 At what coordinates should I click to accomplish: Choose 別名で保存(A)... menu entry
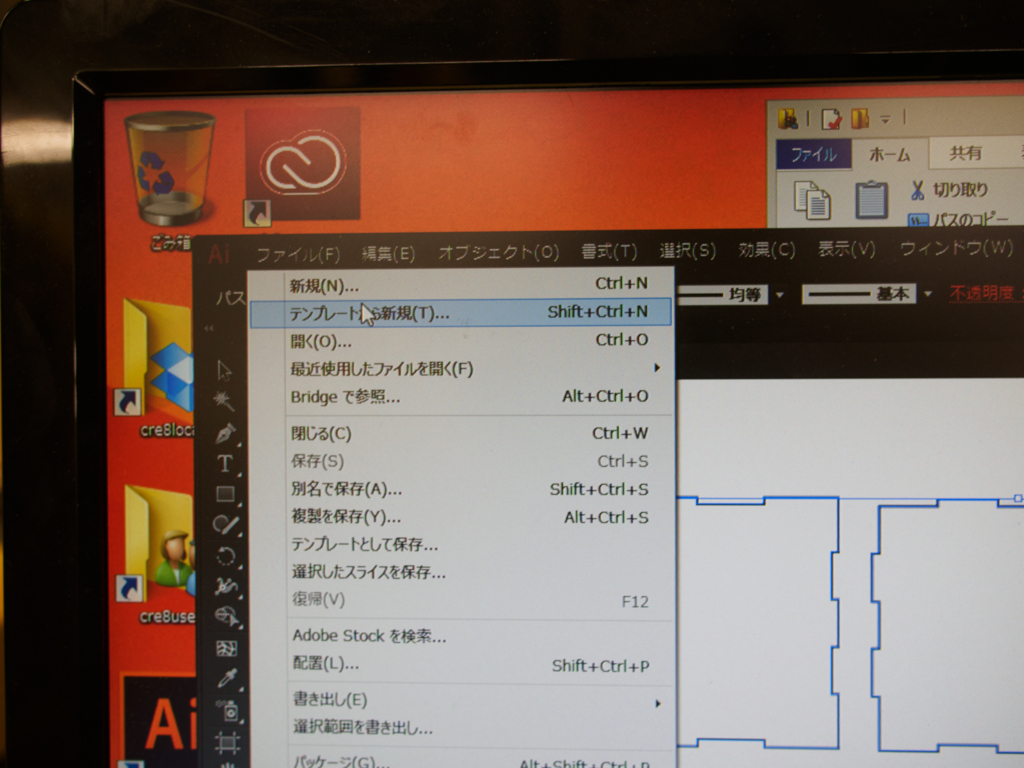coord(460,489)
